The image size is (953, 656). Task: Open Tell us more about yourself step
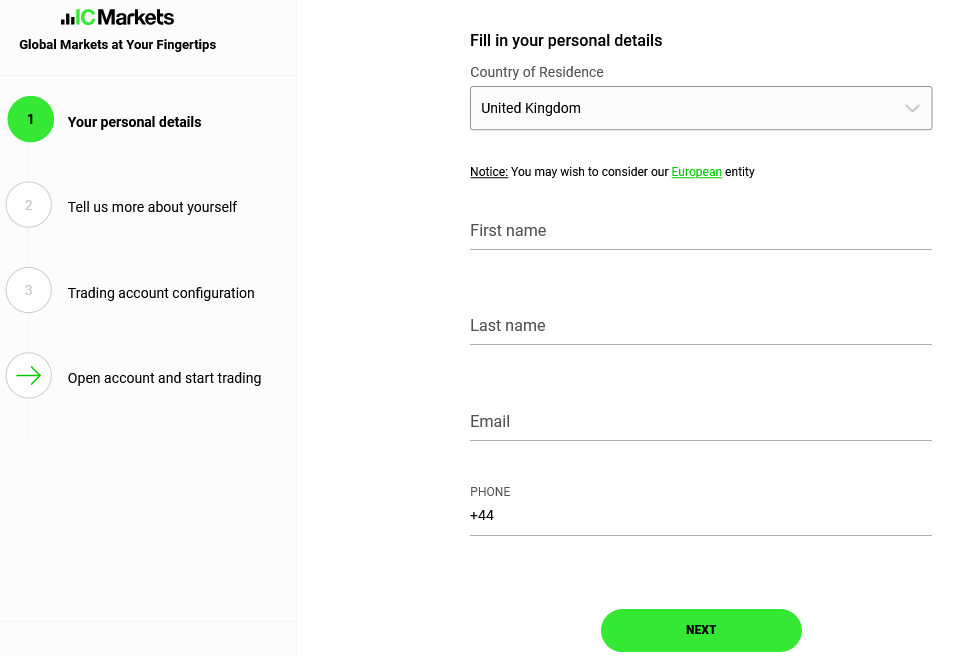[x=152, y=207]
